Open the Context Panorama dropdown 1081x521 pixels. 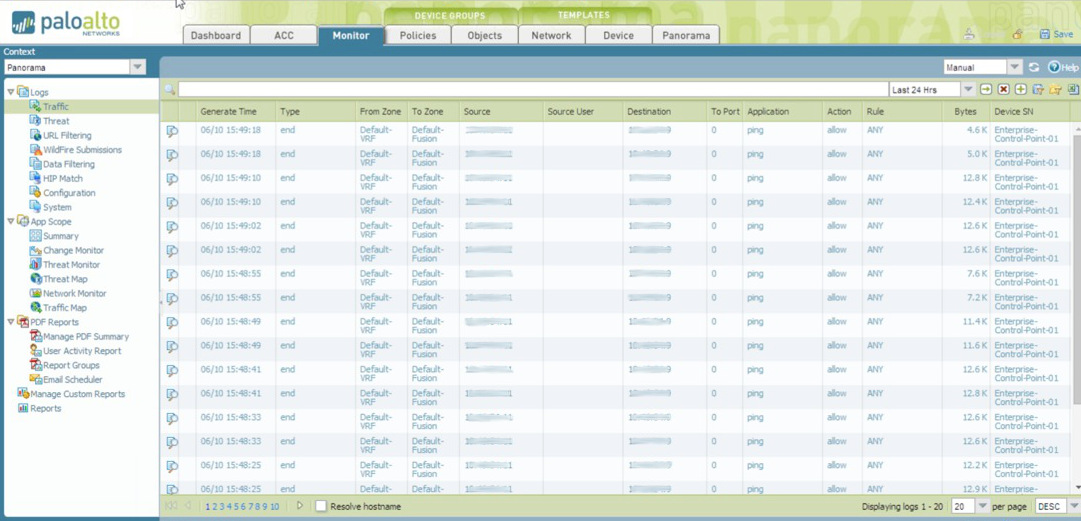137,67
